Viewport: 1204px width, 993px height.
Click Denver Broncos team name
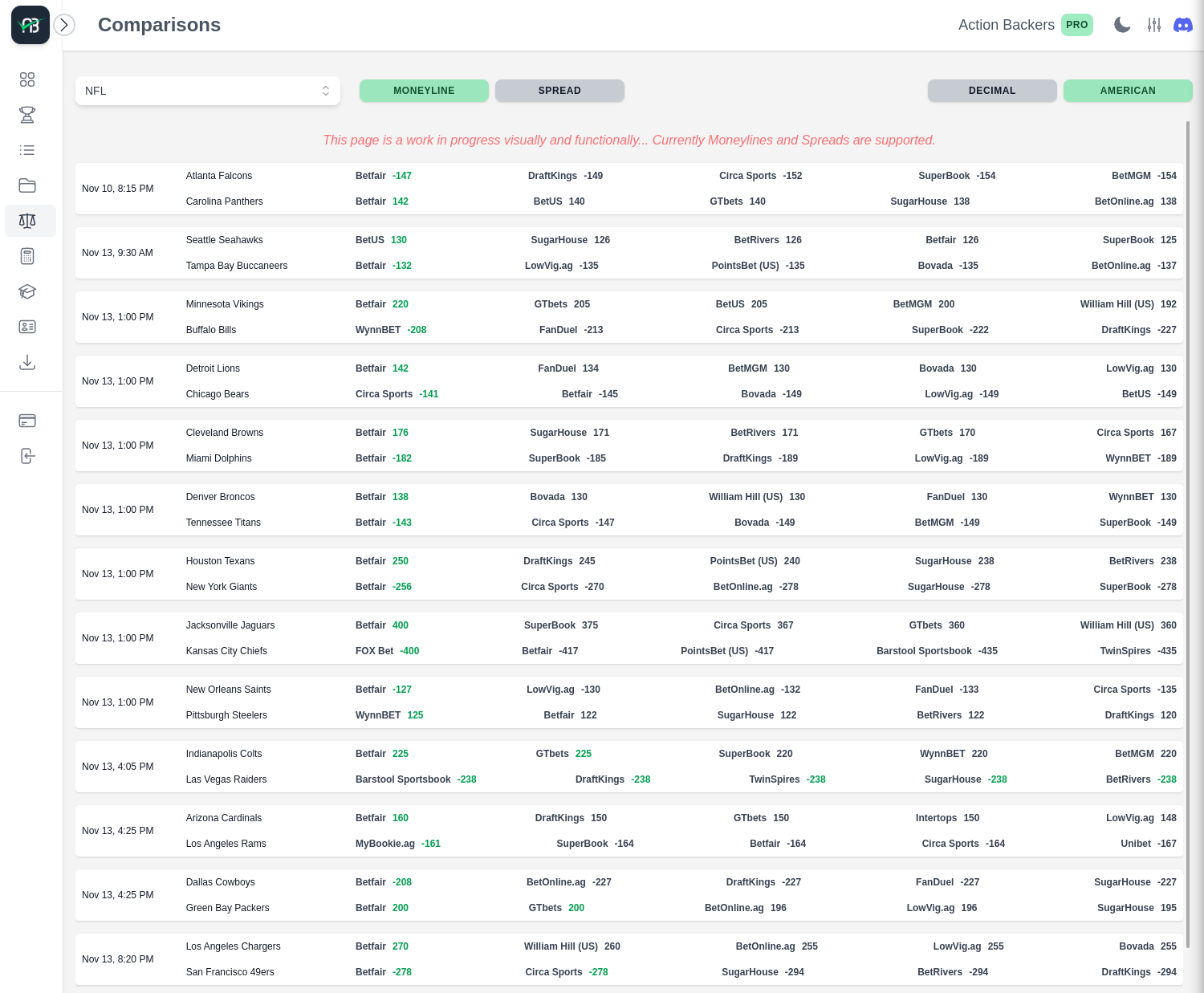pyautogui.click(x=221, y=497)
